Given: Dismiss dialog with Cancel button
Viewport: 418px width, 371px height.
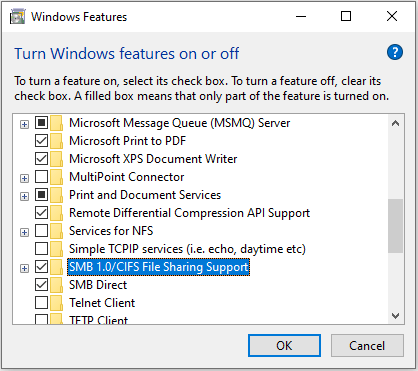Looking at the screenshot, I should 367,346.
